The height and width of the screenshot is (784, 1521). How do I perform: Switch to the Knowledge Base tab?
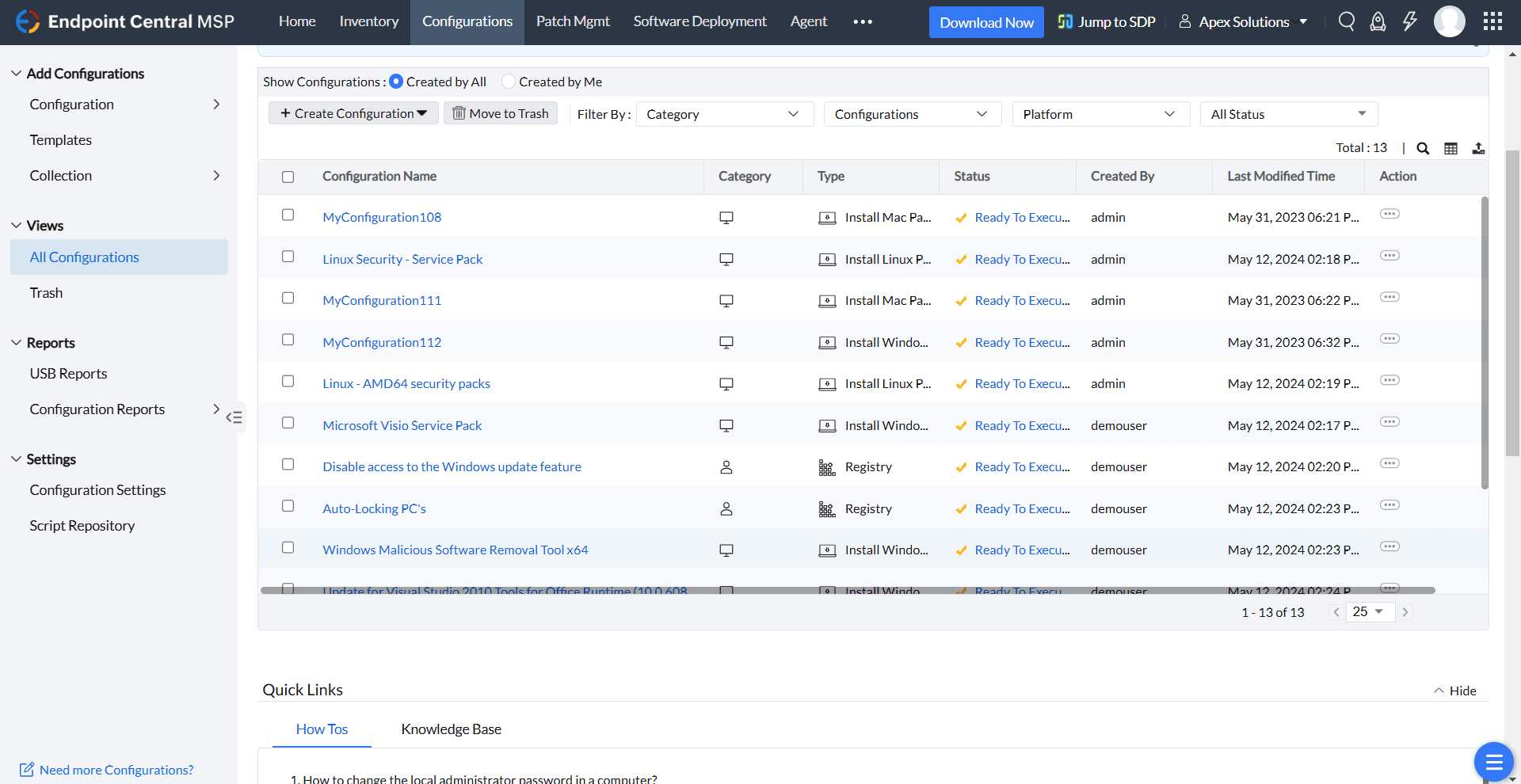pyautogui.click(x=451, y=729)
